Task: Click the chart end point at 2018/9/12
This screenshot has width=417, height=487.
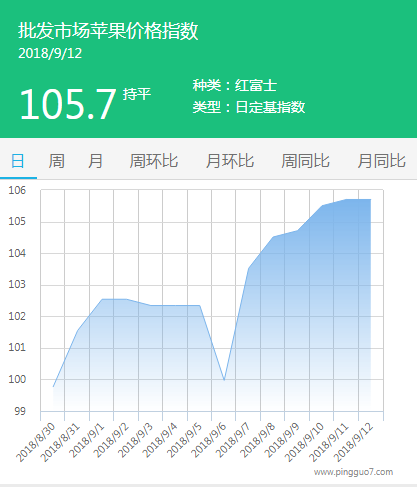Action: (371, 199)
